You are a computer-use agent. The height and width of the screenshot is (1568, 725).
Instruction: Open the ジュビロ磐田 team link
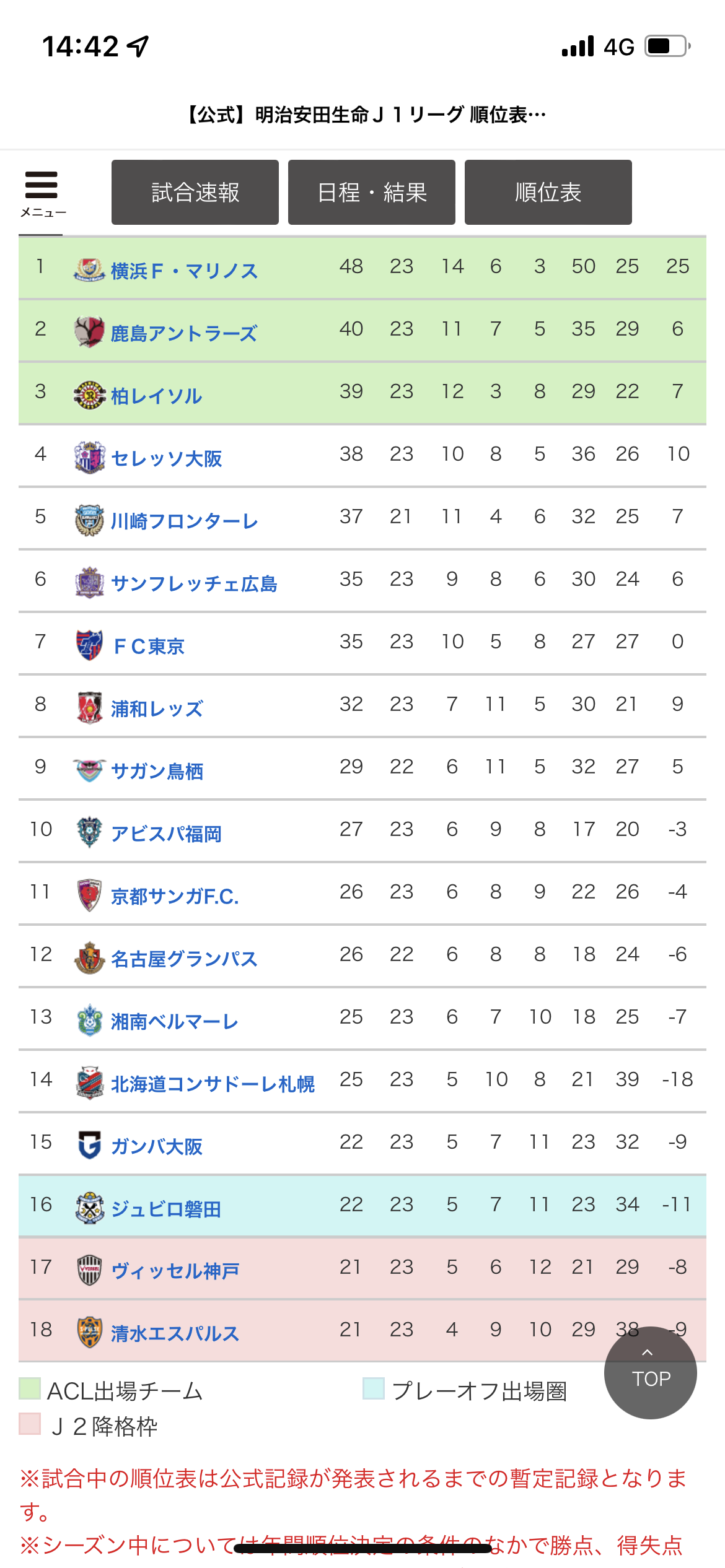click(166, 1209)
